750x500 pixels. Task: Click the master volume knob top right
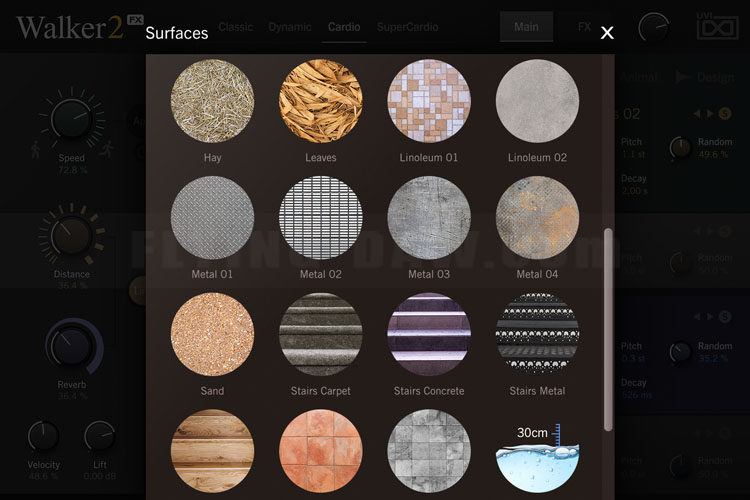(653, 27)
